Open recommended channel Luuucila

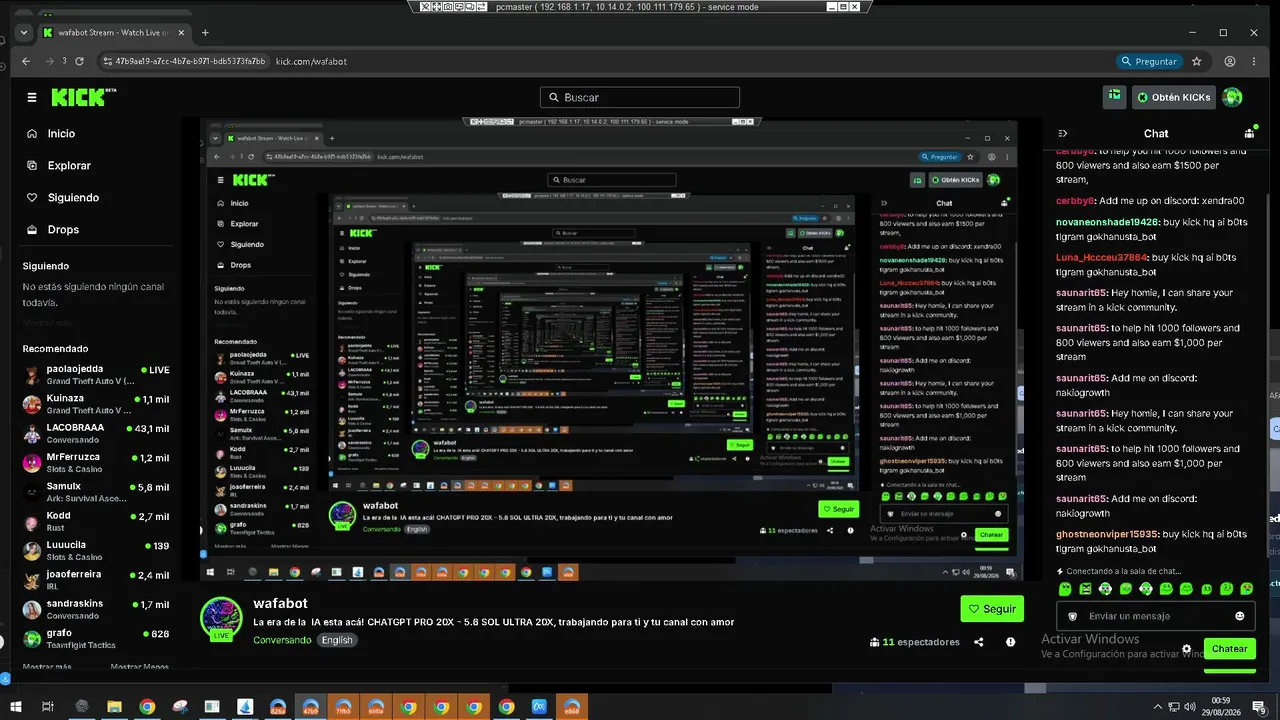[96, 551]
